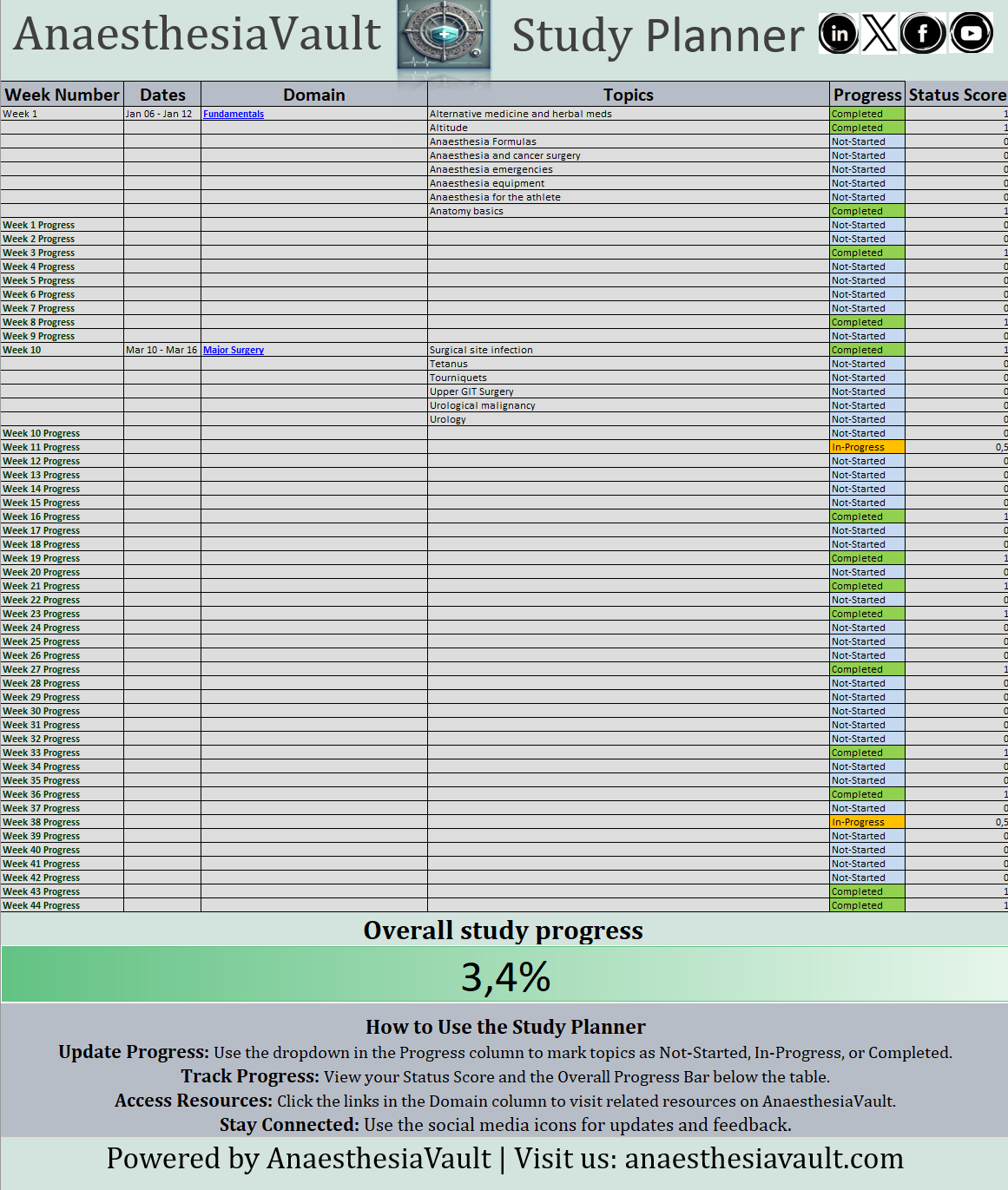This screenshot has height=1190, width=1008.
Task: Select the Topics column header
Action: pyautogui.click(x=629, y=95)
